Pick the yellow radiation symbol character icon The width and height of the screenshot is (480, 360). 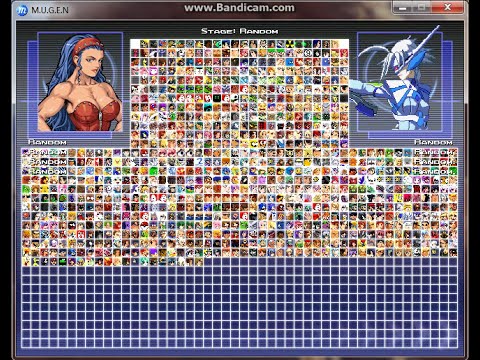tap(289, 44)
